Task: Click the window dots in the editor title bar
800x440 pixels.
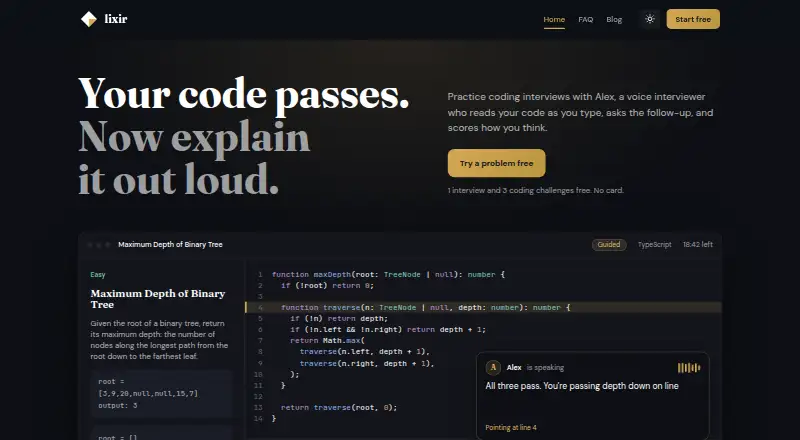Action: [x=99, y=245]
